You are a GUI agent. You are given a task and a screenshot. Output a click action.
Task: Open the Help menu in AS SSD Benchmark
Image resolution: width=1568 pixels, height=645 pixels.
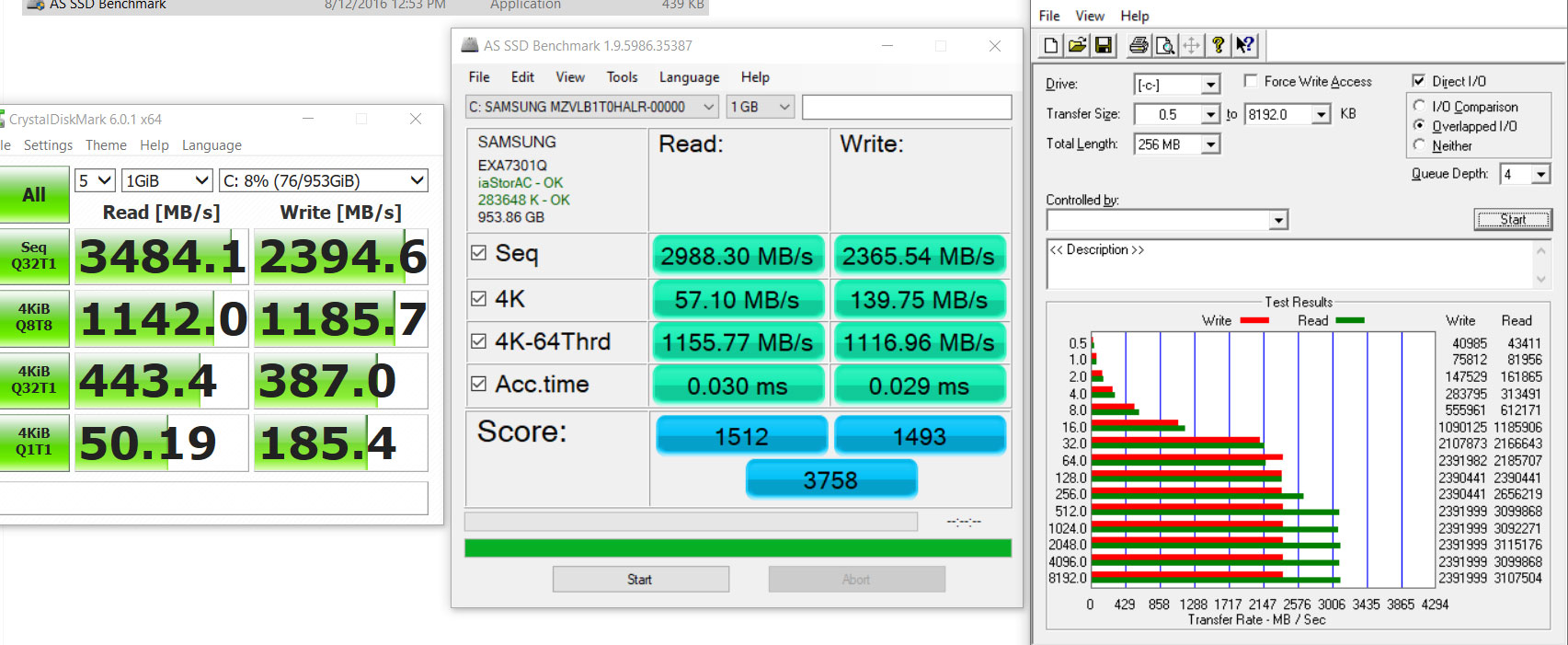pos(755,77)
